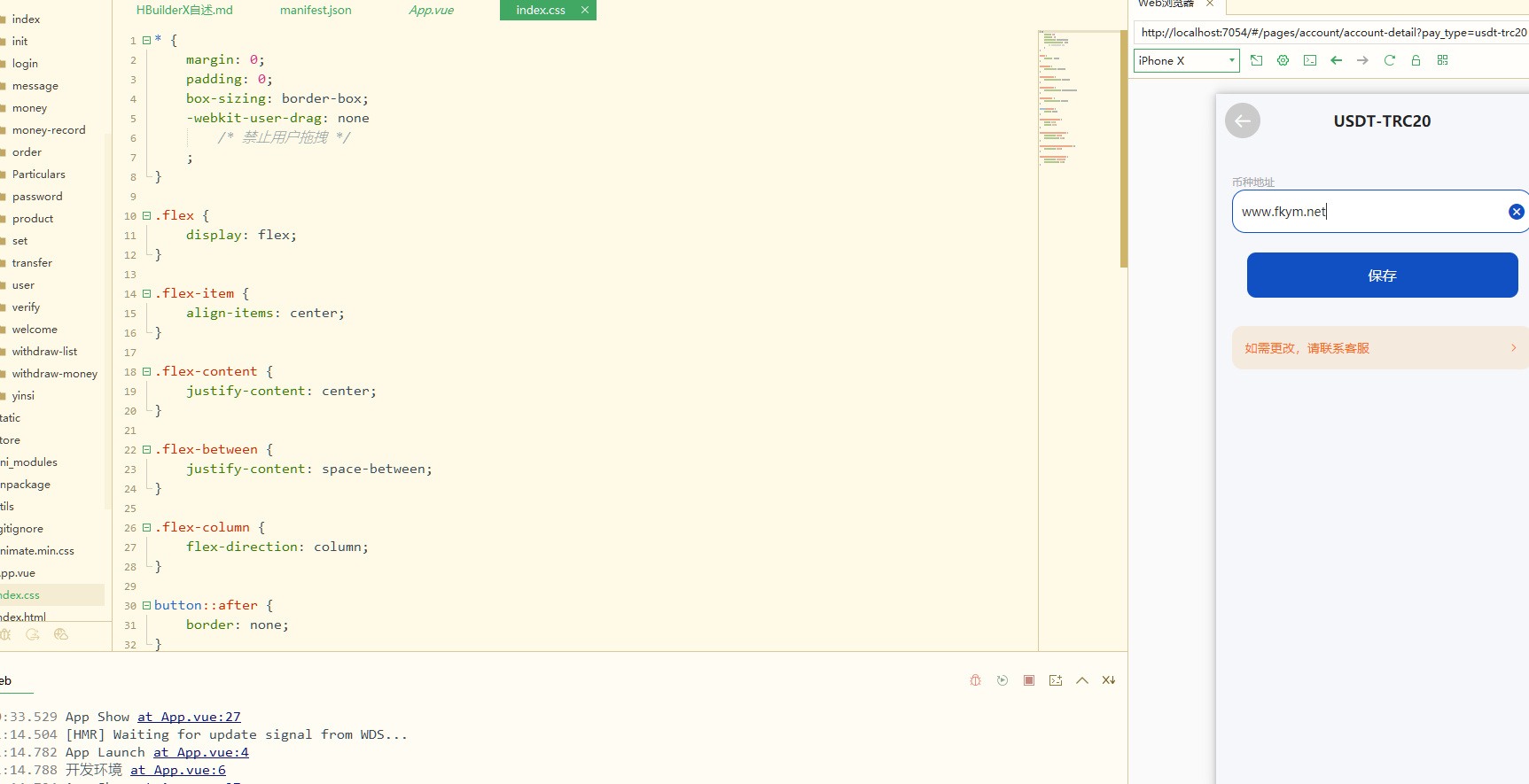Image resolution: width=1529 pixels, height=784 pixels.
Task: Click the QR code icon in browser toolbar
Action: pyautogui.click(x=1442, y=60)
